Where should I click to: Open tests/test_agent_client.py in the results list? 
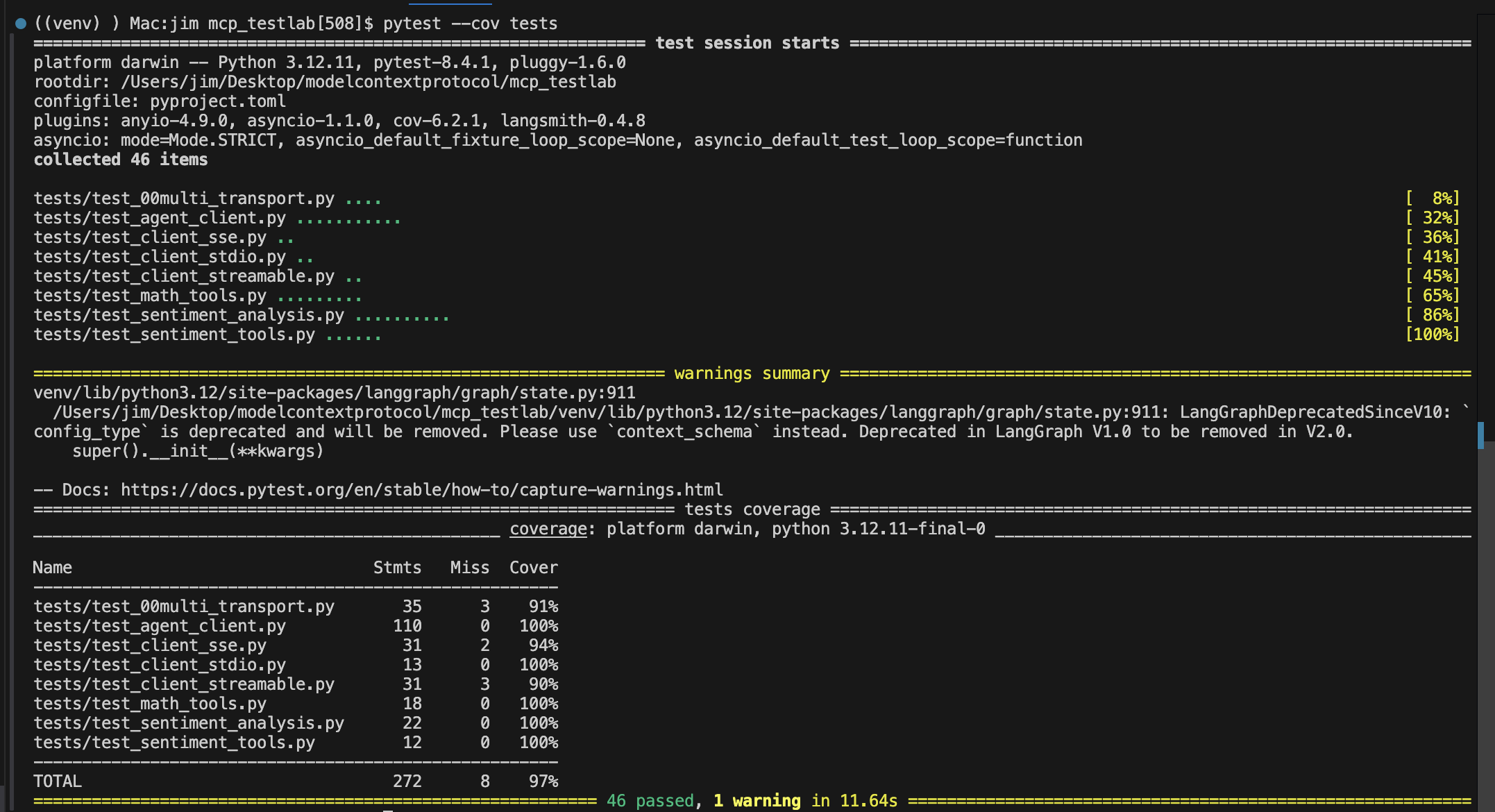[160, 218]
